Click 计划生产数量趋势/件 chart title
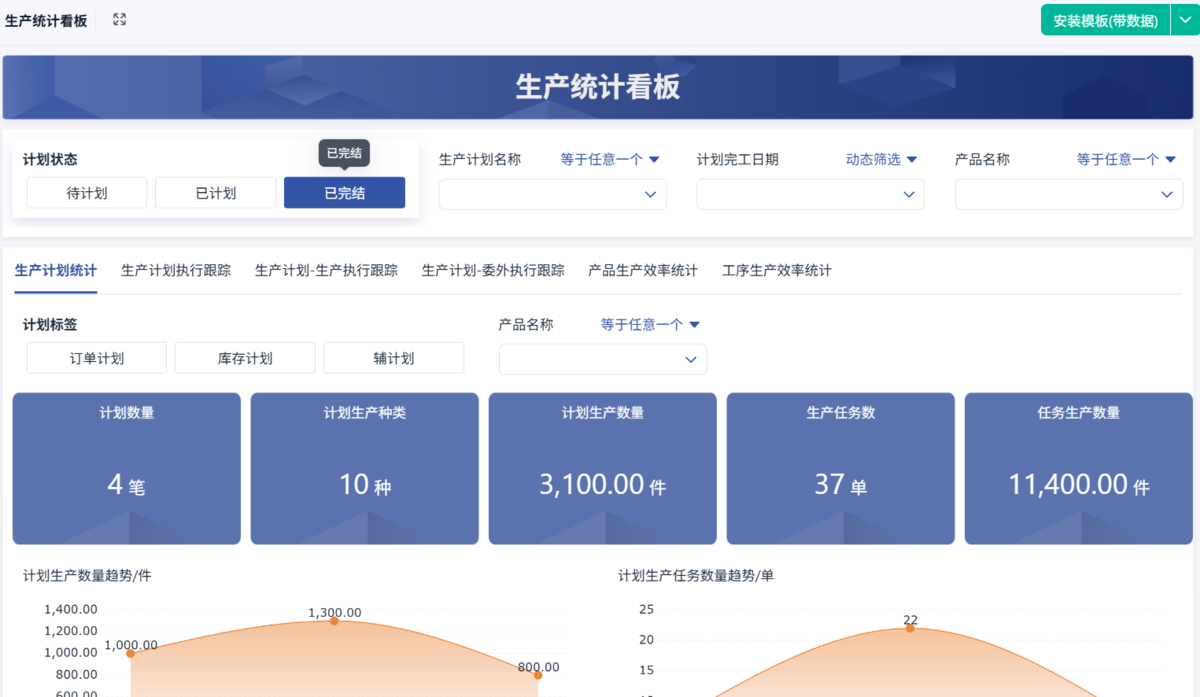This screenshot has height=697, width=1200. (87, 575)
